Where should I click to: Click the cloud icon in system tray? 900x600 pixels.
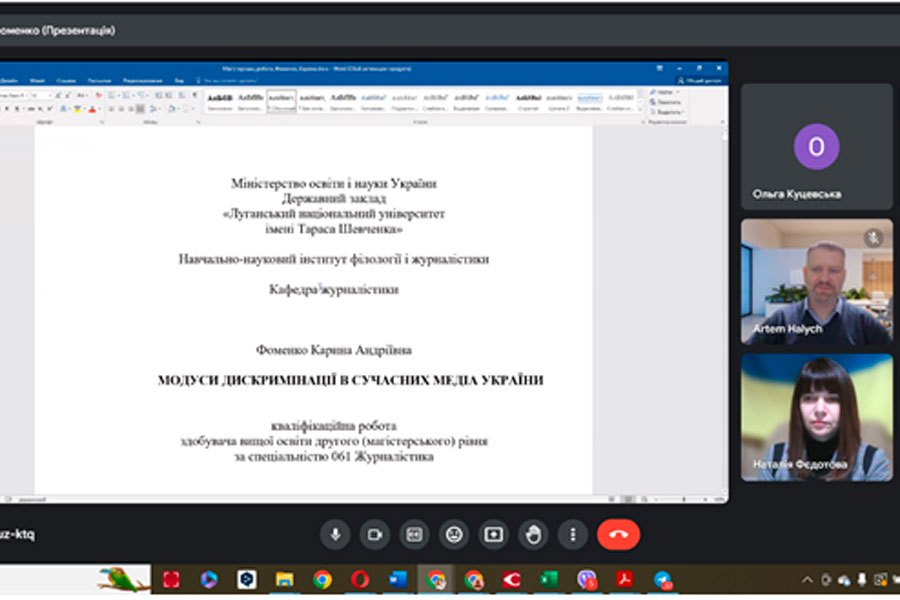(x=844, y=580)
